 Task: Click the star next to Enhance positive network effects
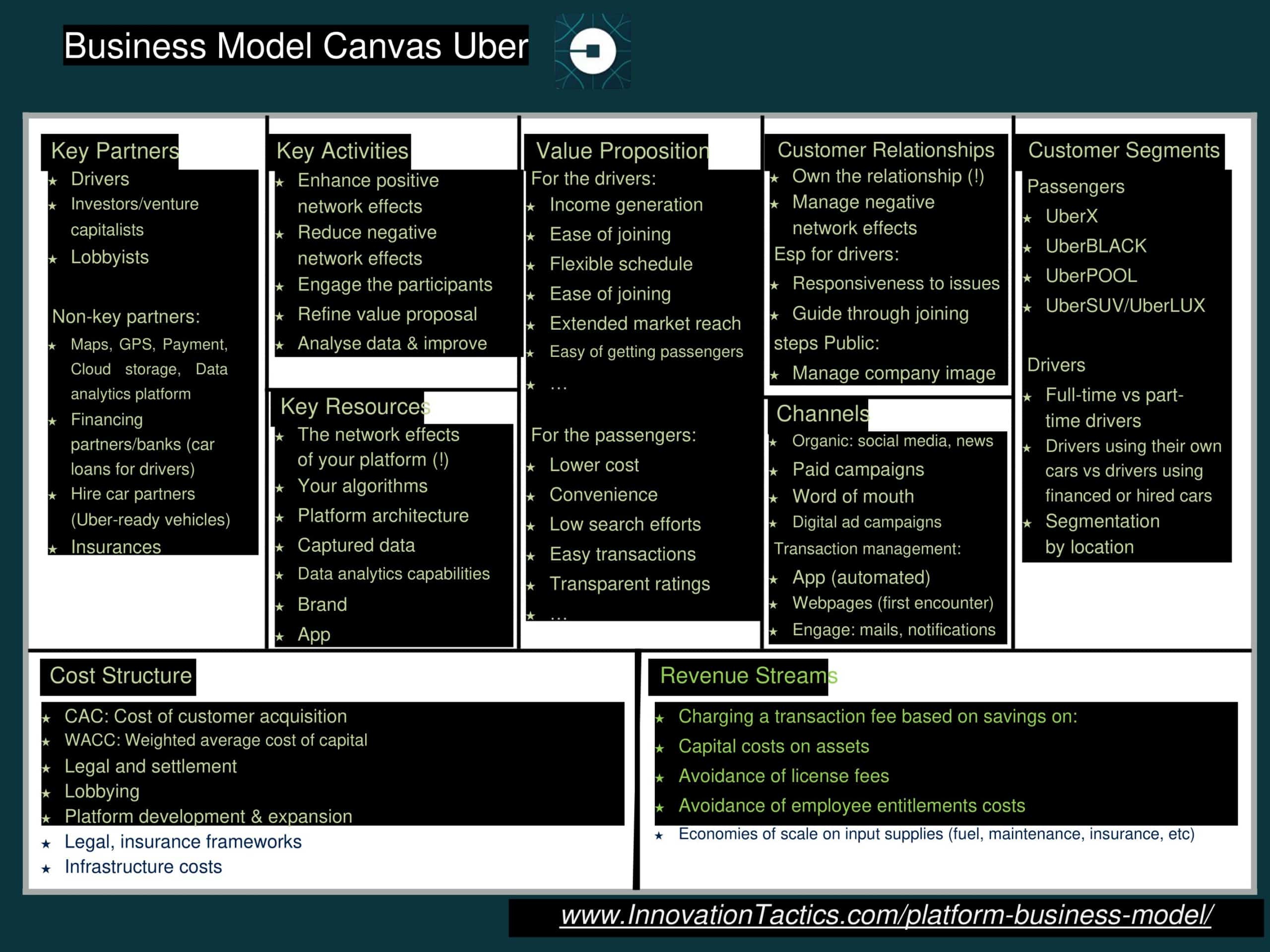tap(281, 181)
